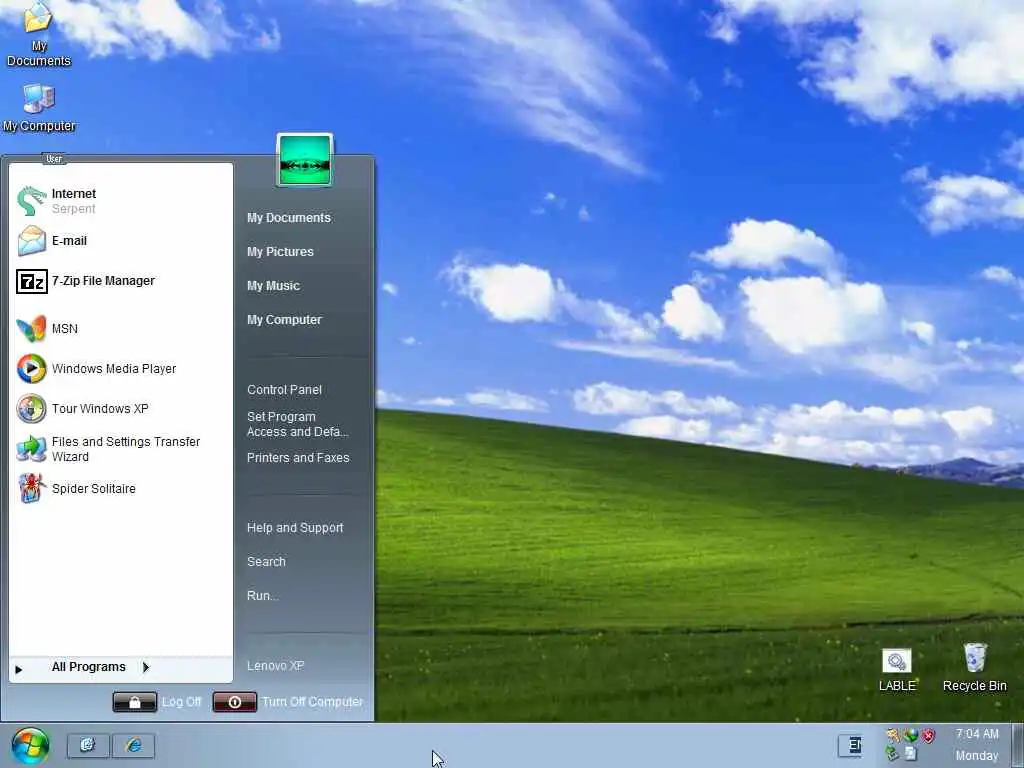
Task: Open Spider Solitaire game
Action: tap(121, 488)
